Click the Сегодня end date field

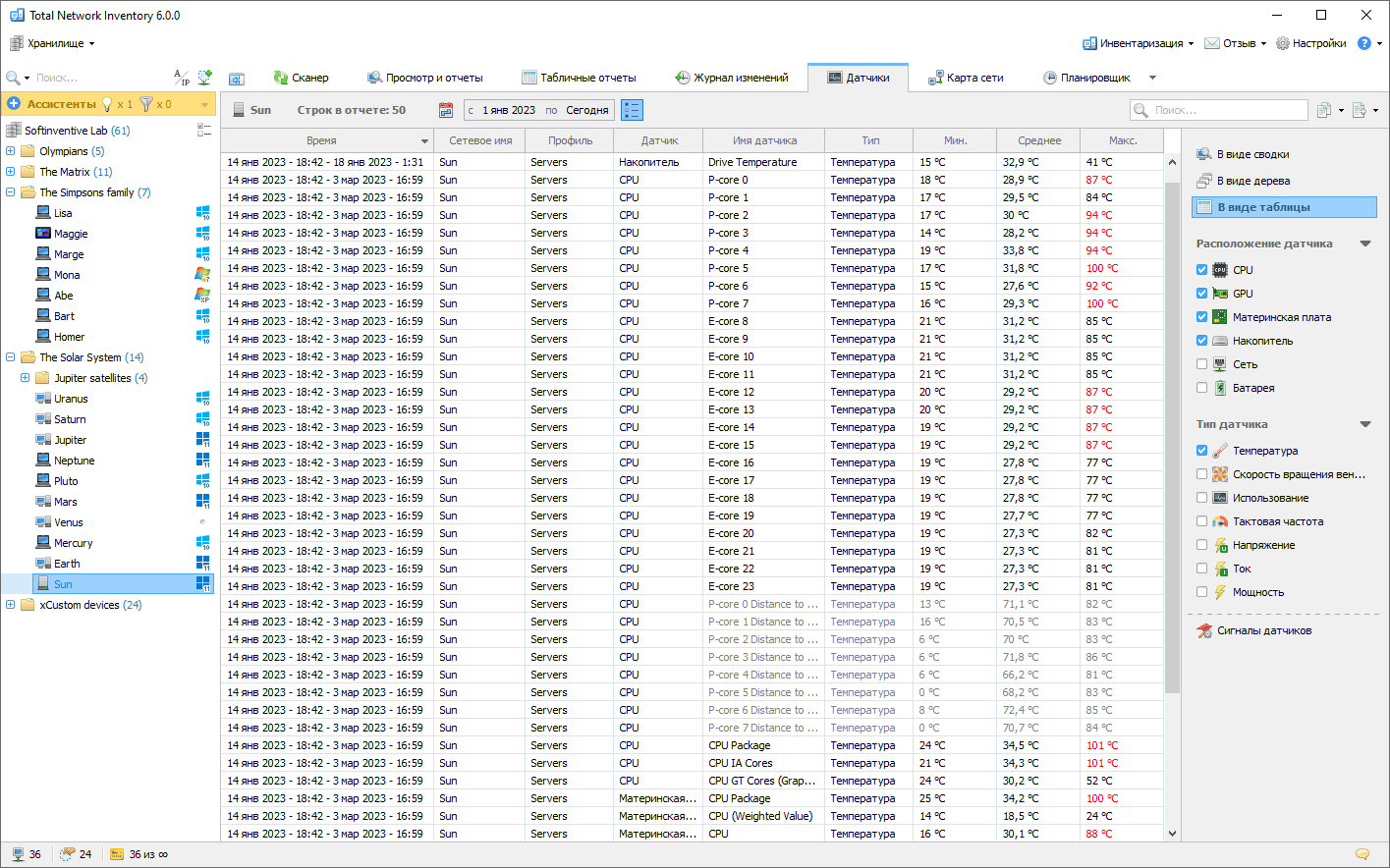tap(587, 110)
